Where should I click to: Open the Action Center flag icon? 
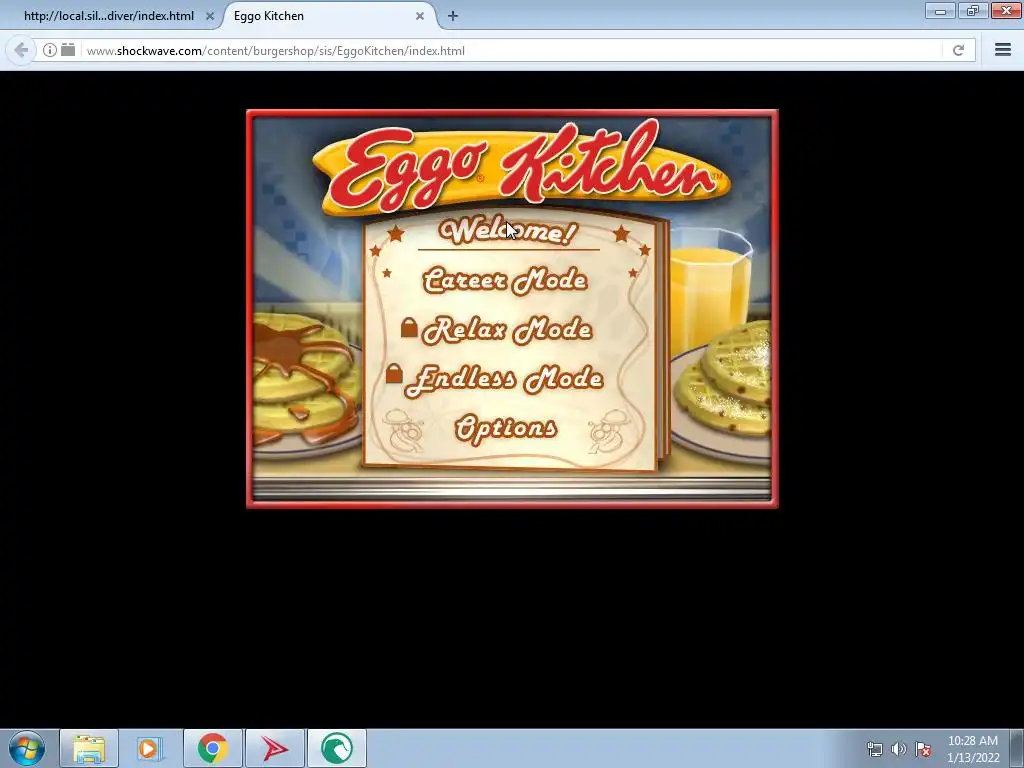point(923,749)
